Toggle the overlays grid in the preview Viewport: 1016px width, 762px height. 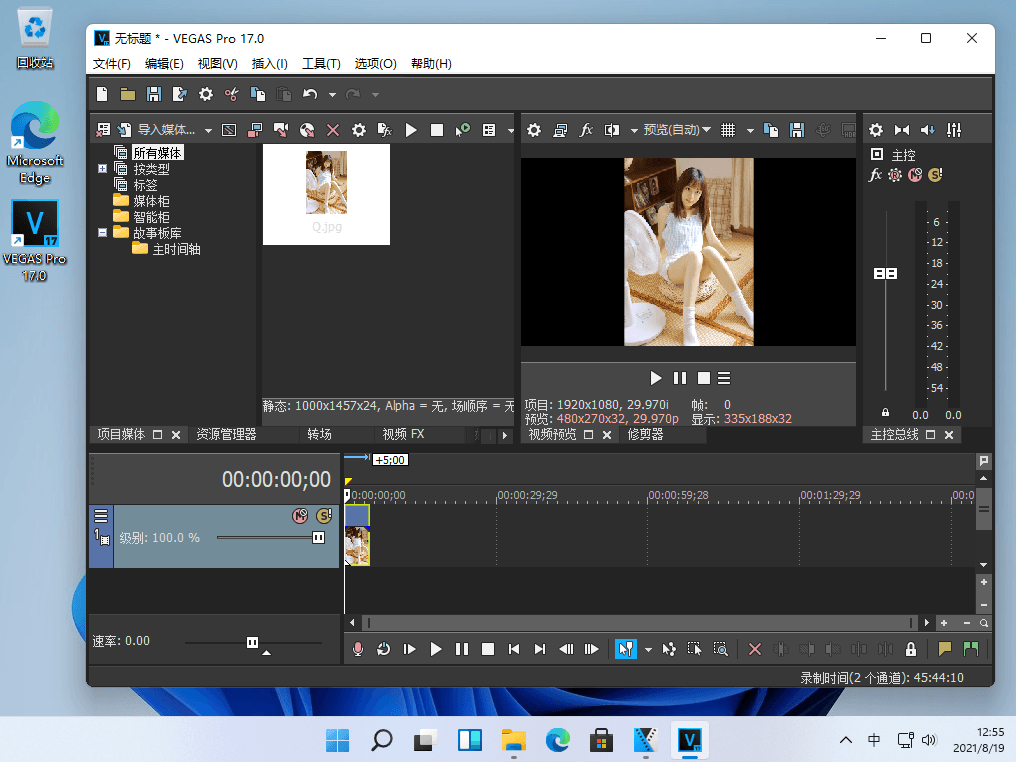728,130
